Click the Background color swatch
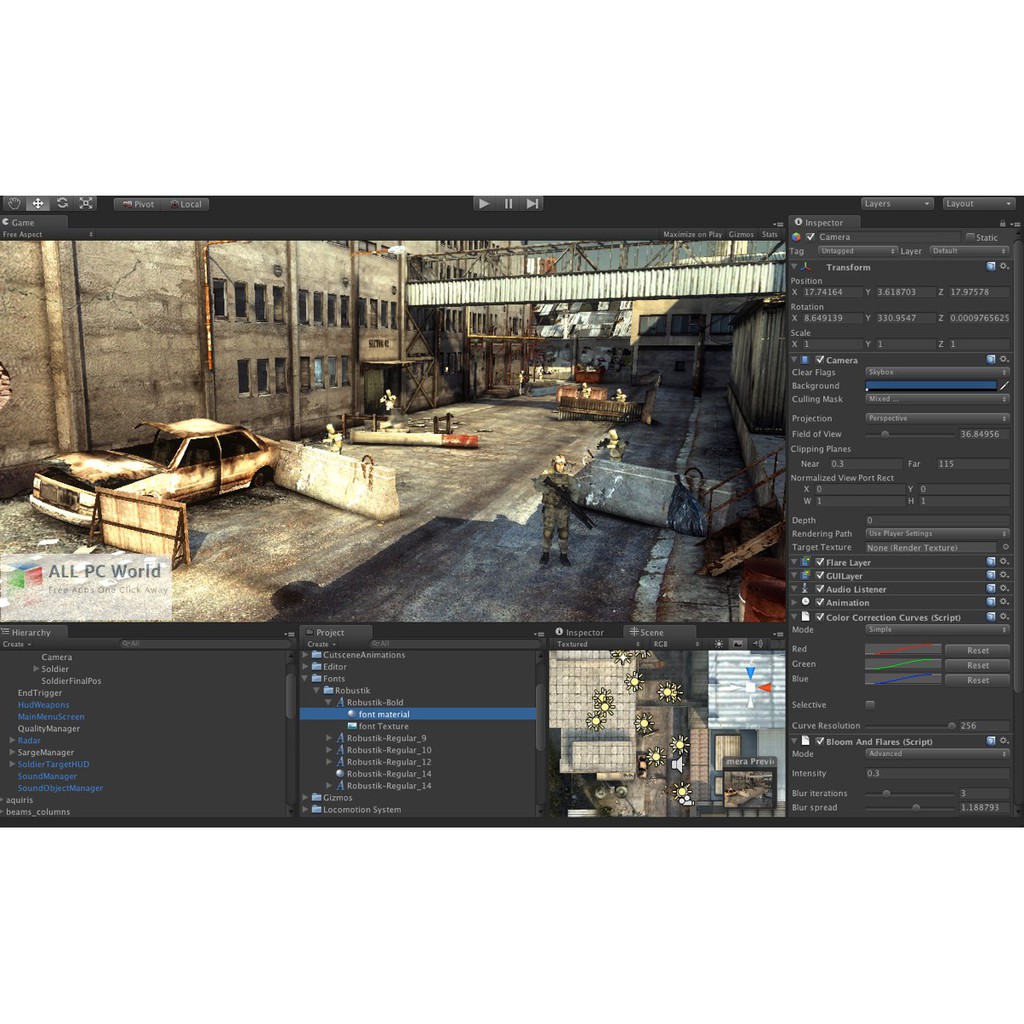 click(931, 385)
